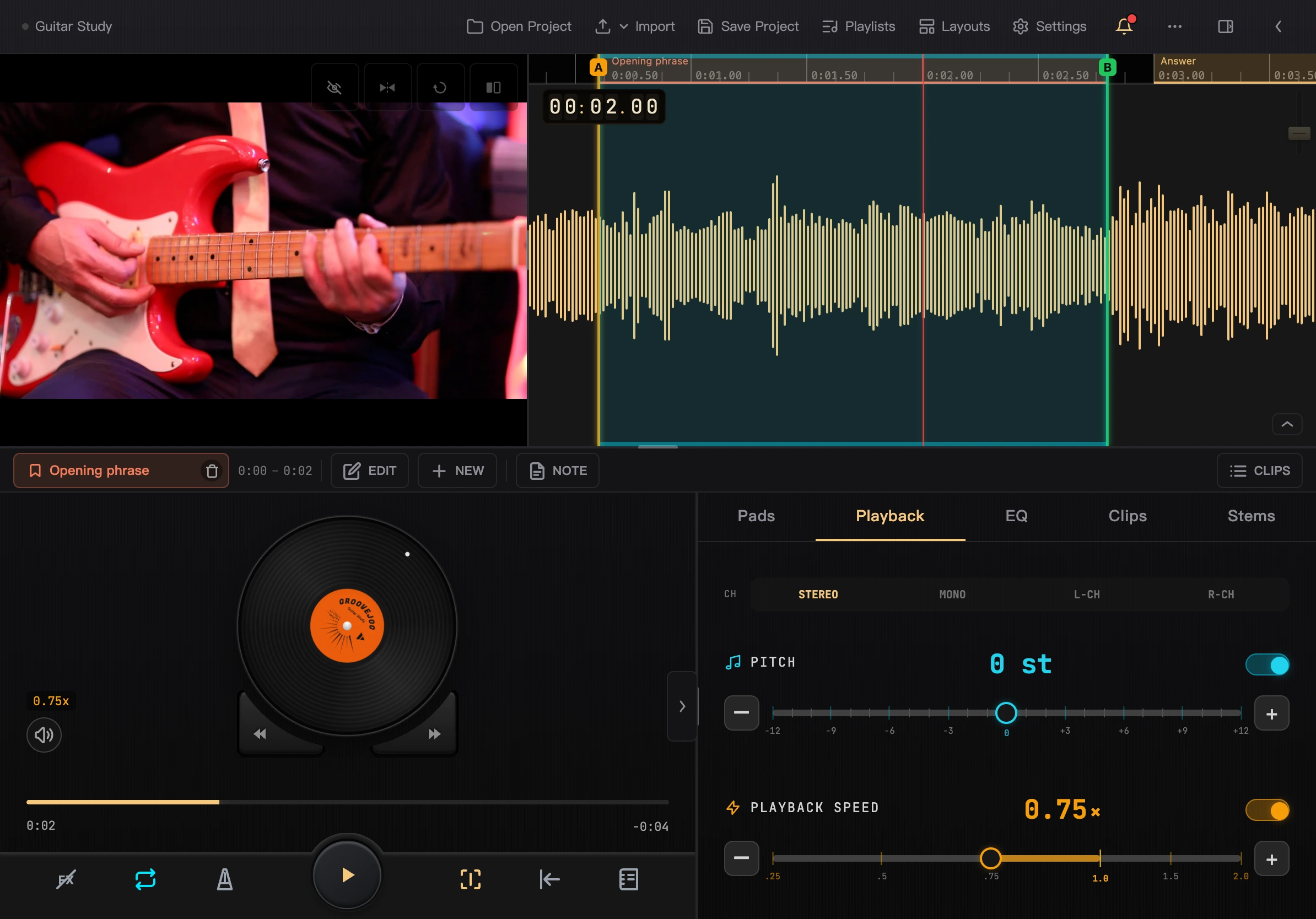This screenshot has height=919, width=1316.
Task: Toggle the loop repeat icon
Action: [145, 879]
